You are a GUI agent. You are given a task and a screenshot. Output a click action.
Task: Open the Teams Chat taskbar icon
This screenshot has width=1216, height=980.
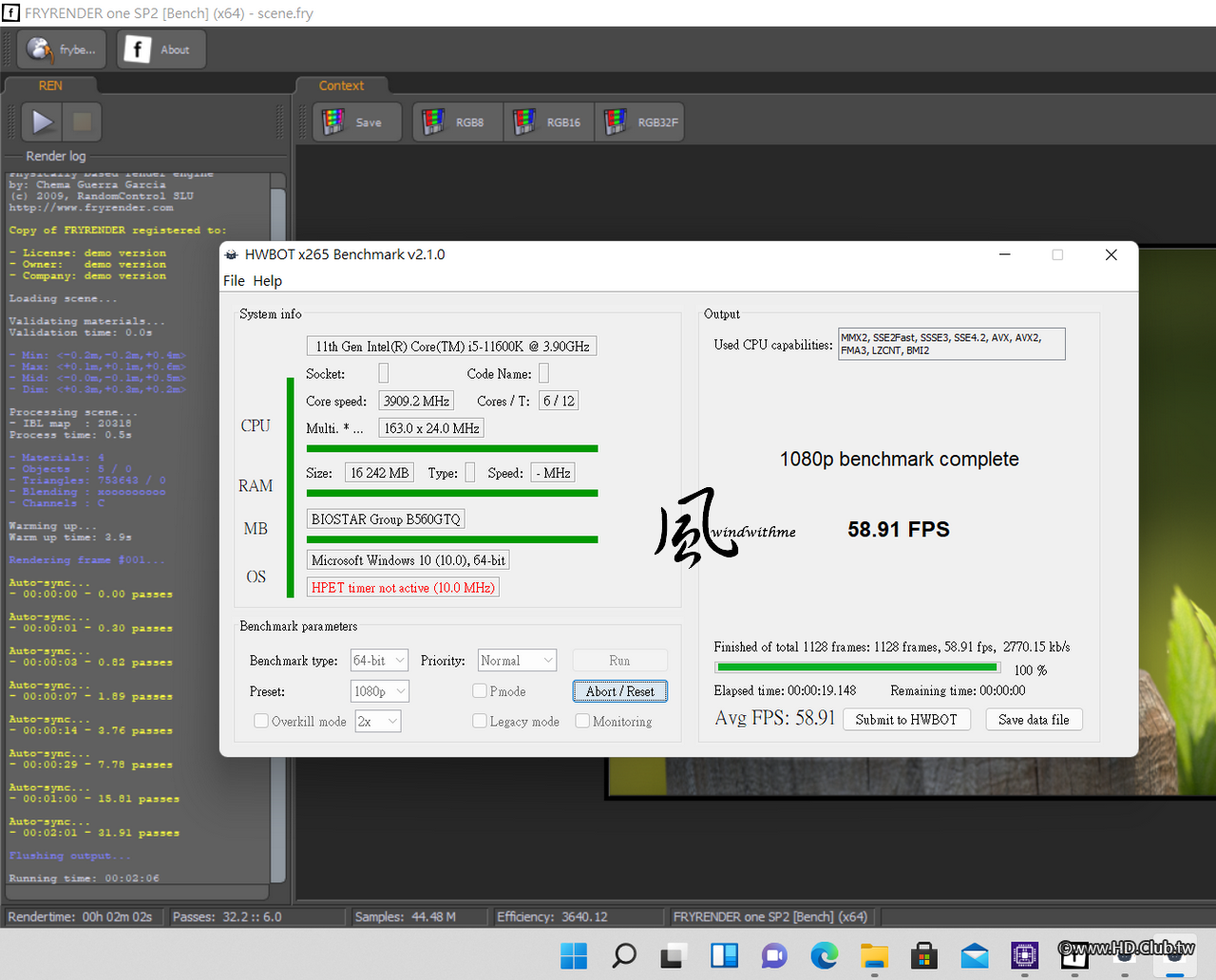click(774, 955)
